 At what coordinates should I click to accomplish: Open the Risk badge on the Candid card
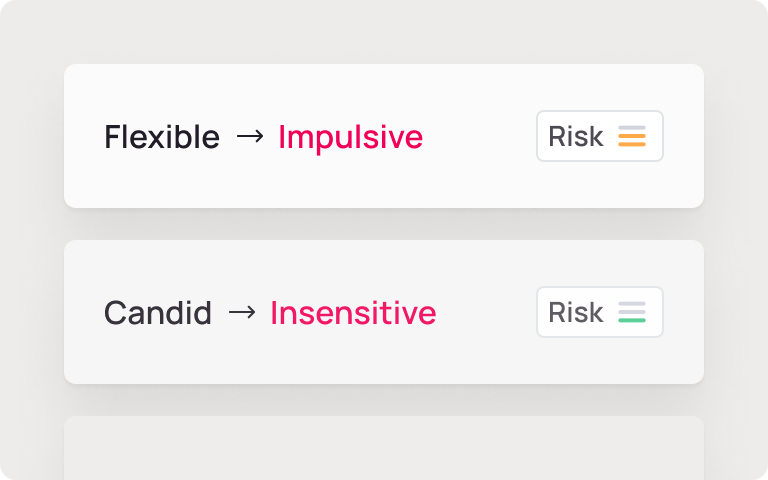[600, 312]
